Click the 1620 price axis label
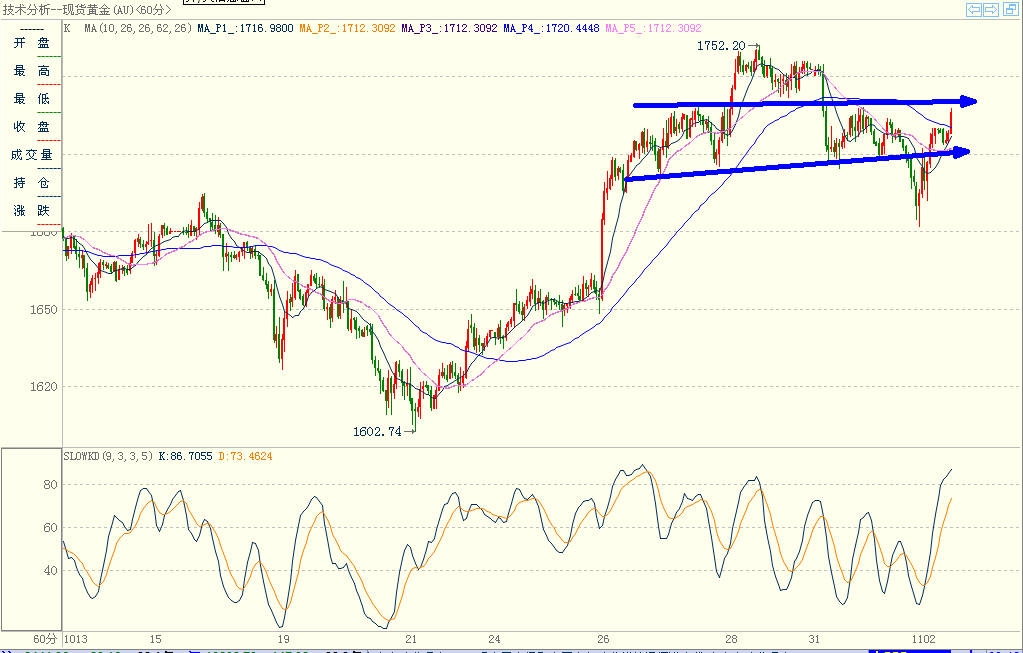 tap(43, 387)
